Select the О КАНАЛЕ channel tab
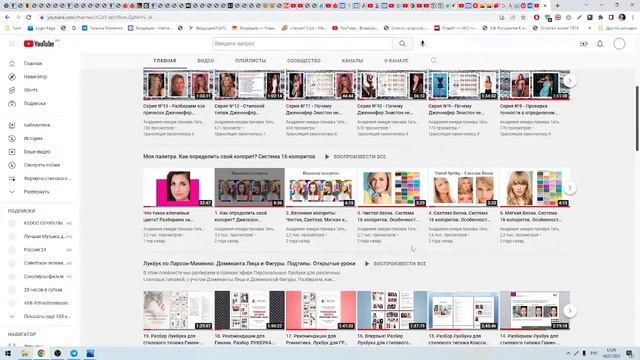This screenshot has width=640, height=360. (396, 60)
